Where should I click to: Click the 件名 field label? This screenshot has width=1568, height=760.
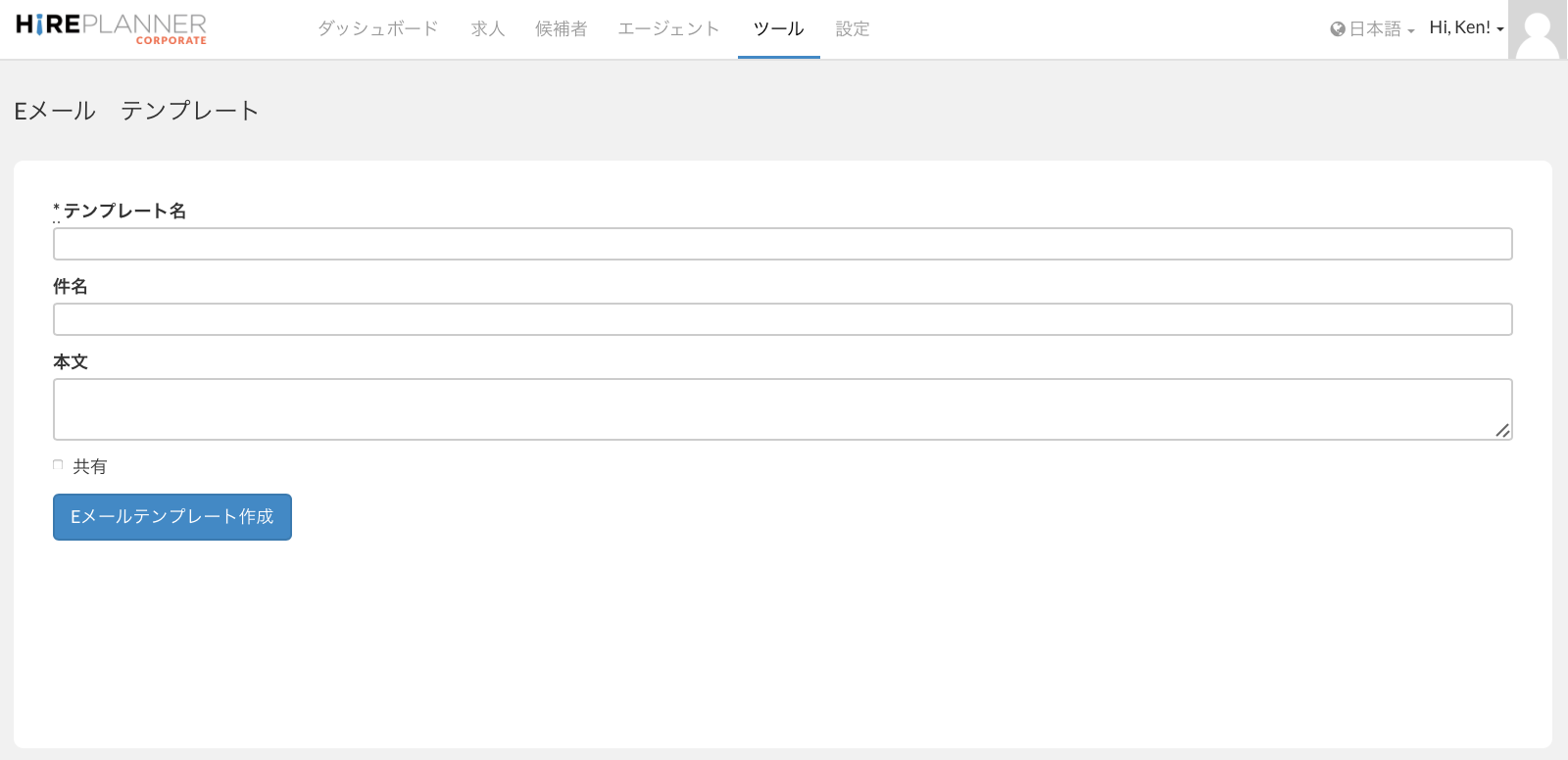pyautogui.click(x=71, y=286)
